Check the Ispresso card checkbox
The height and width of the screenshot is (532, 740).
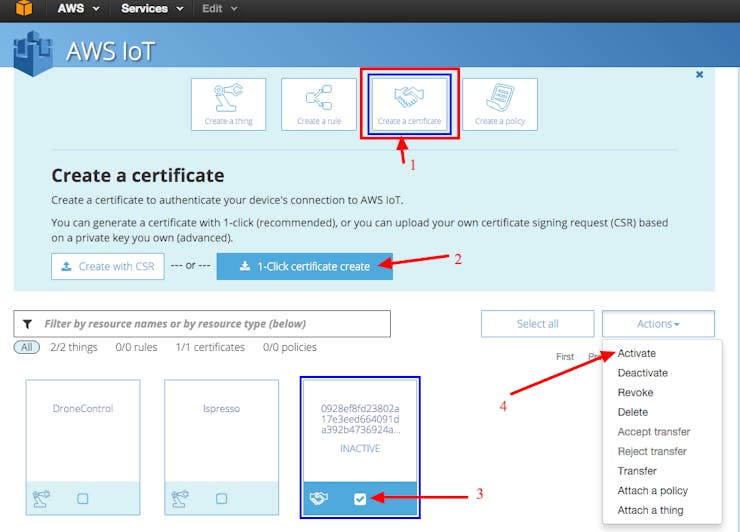[x=221, y=498]
